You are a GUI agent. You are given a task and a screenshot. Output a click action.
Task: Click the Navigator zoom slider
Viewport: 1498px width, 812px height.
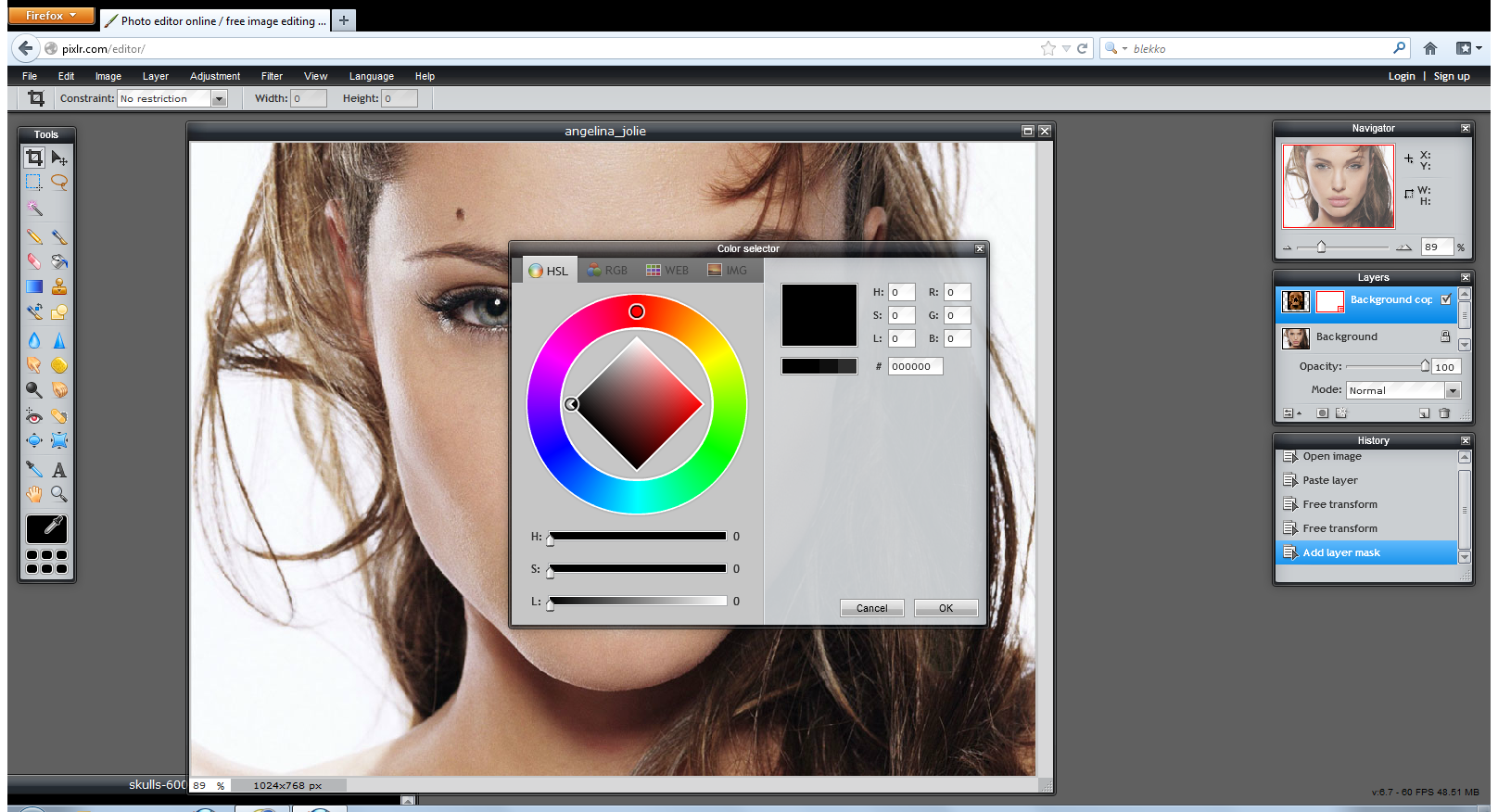[x=1344, y=247]
